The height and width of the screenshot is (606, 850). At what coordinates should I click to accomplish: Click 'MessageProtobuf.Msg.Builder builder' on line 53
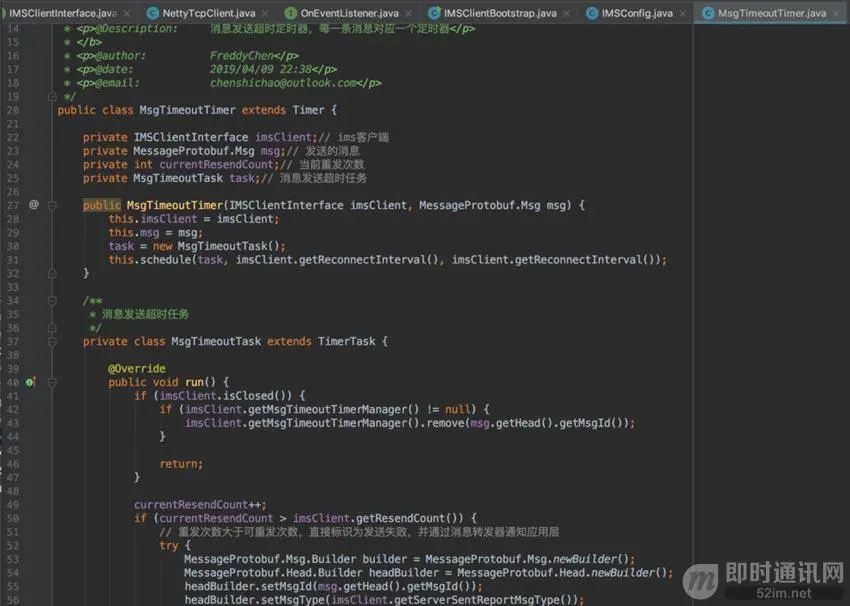point(295,559)
